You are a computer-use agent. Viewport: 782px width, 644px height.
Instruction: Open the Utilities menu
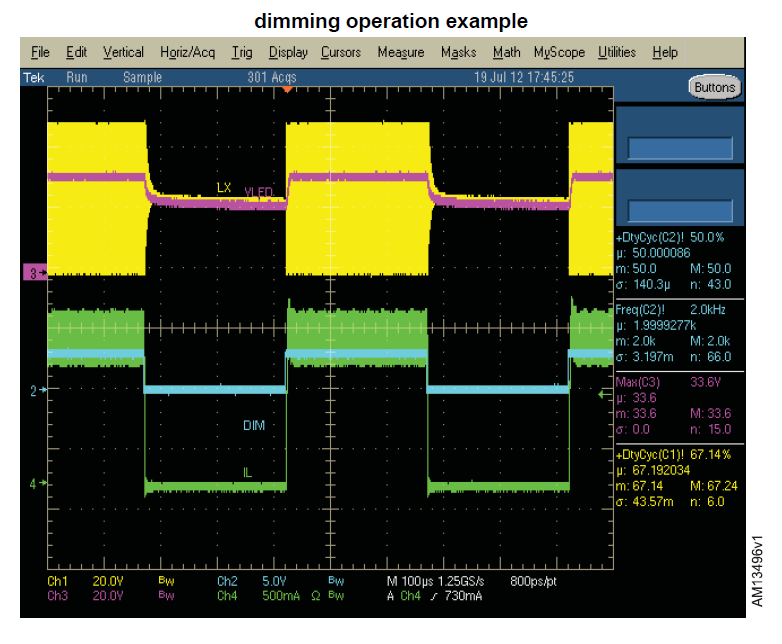click(x=619, y=52)
